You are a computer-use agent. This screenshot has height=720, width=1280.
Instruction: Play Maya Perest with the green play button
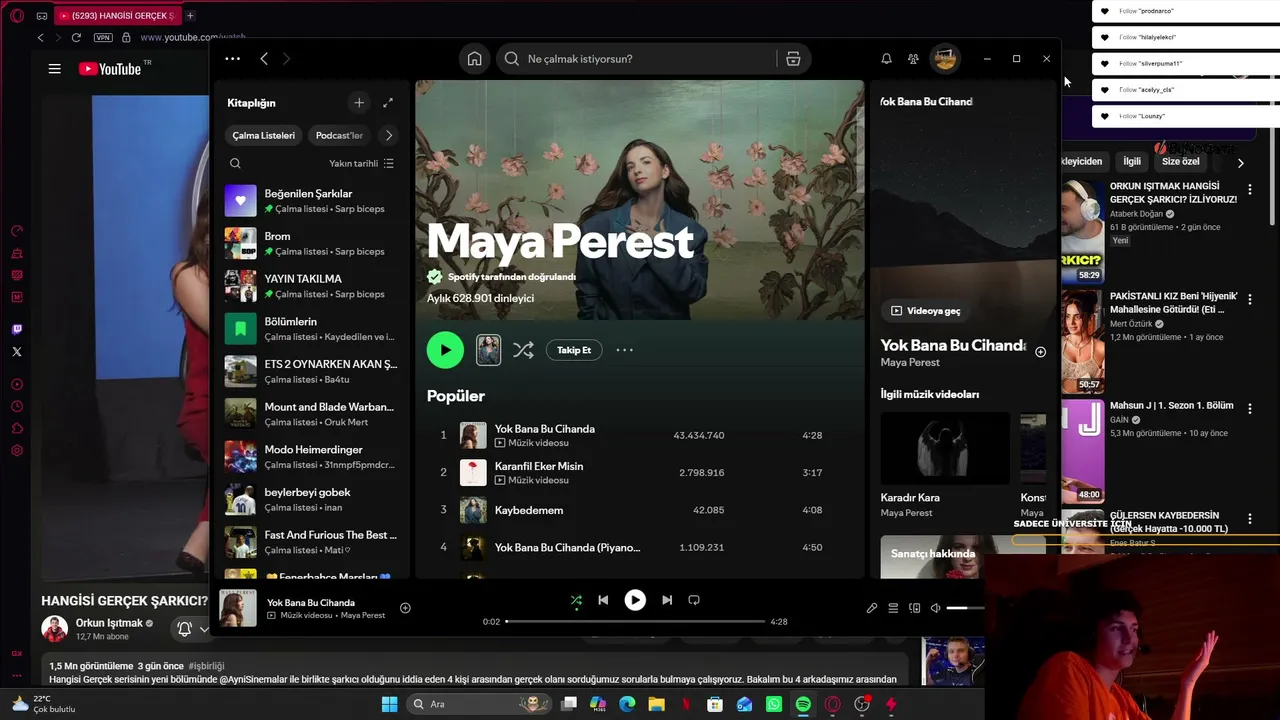point(445,350)
